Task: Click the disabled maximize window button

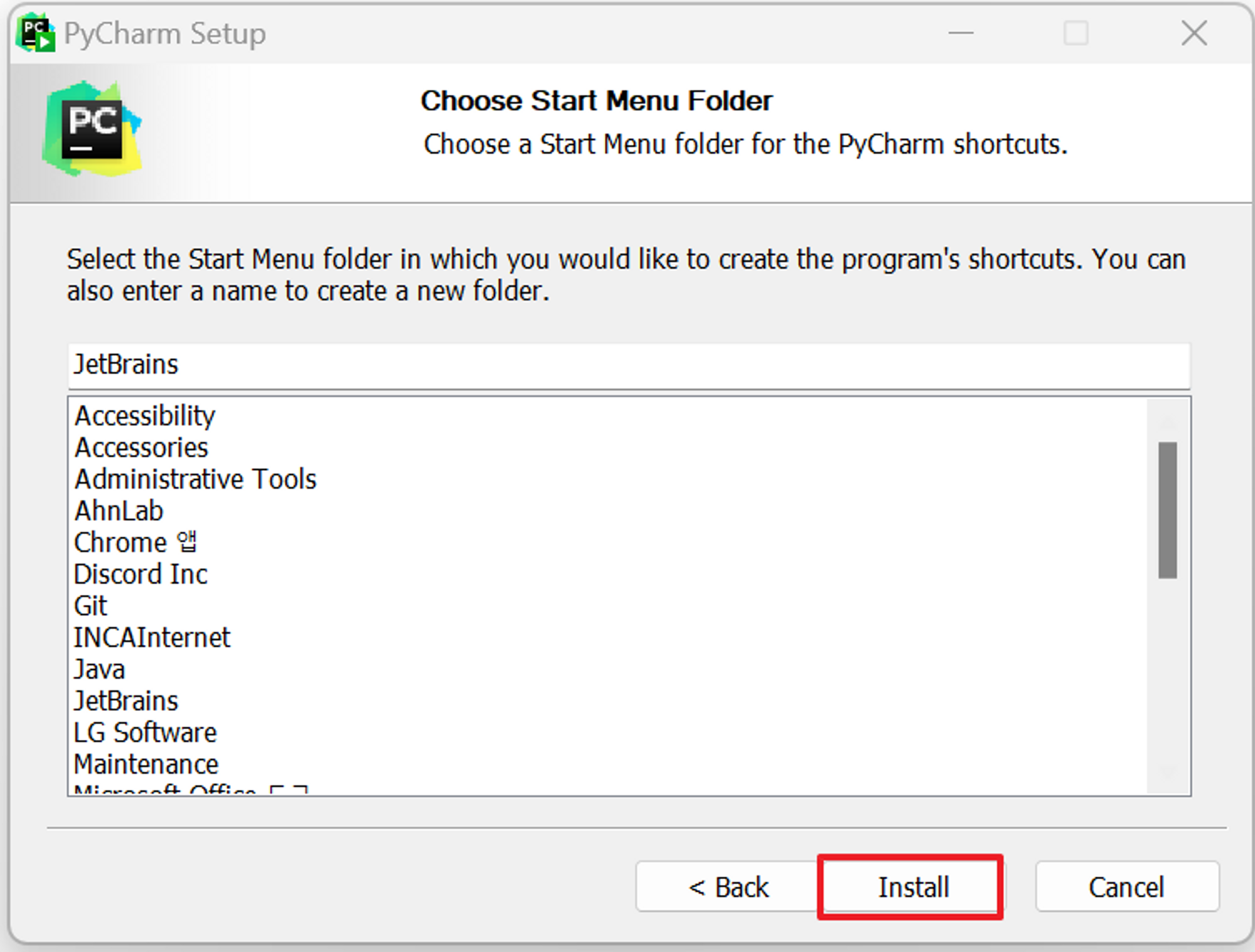Action: coord(1076,33)
